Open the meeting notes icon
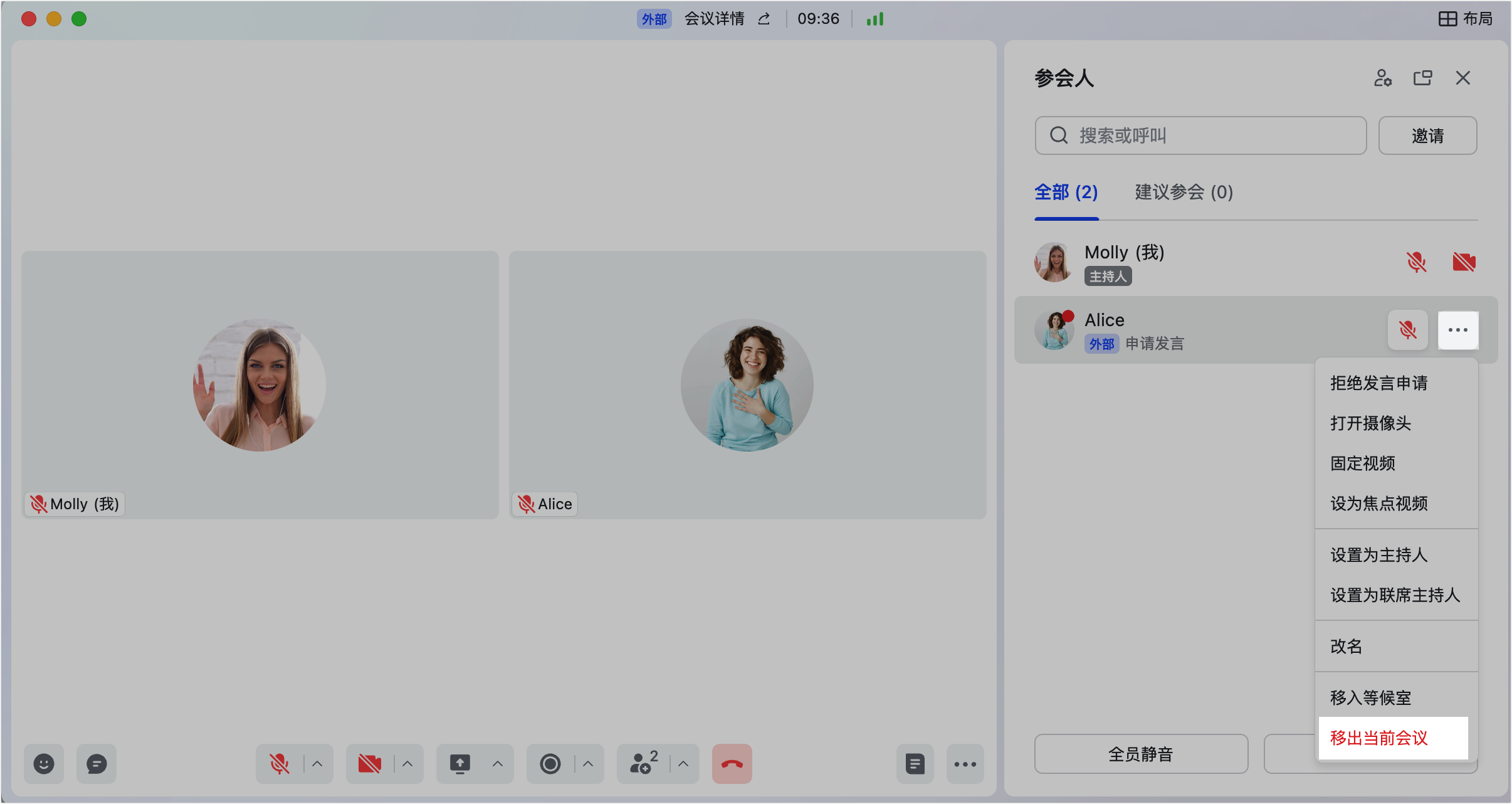Screen dimensions: 1512x804 click(x=915, y=764)
